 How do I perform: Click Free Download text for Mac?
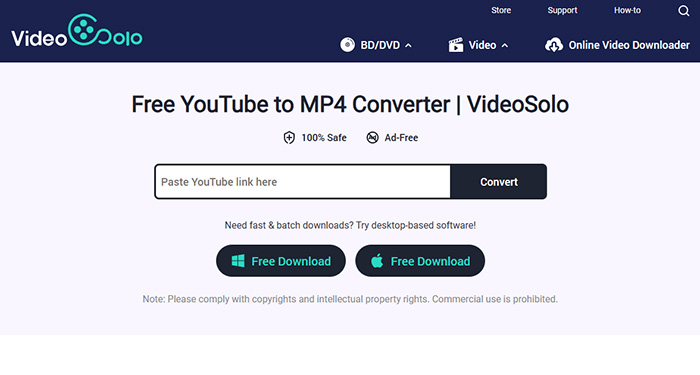point(430,261)
